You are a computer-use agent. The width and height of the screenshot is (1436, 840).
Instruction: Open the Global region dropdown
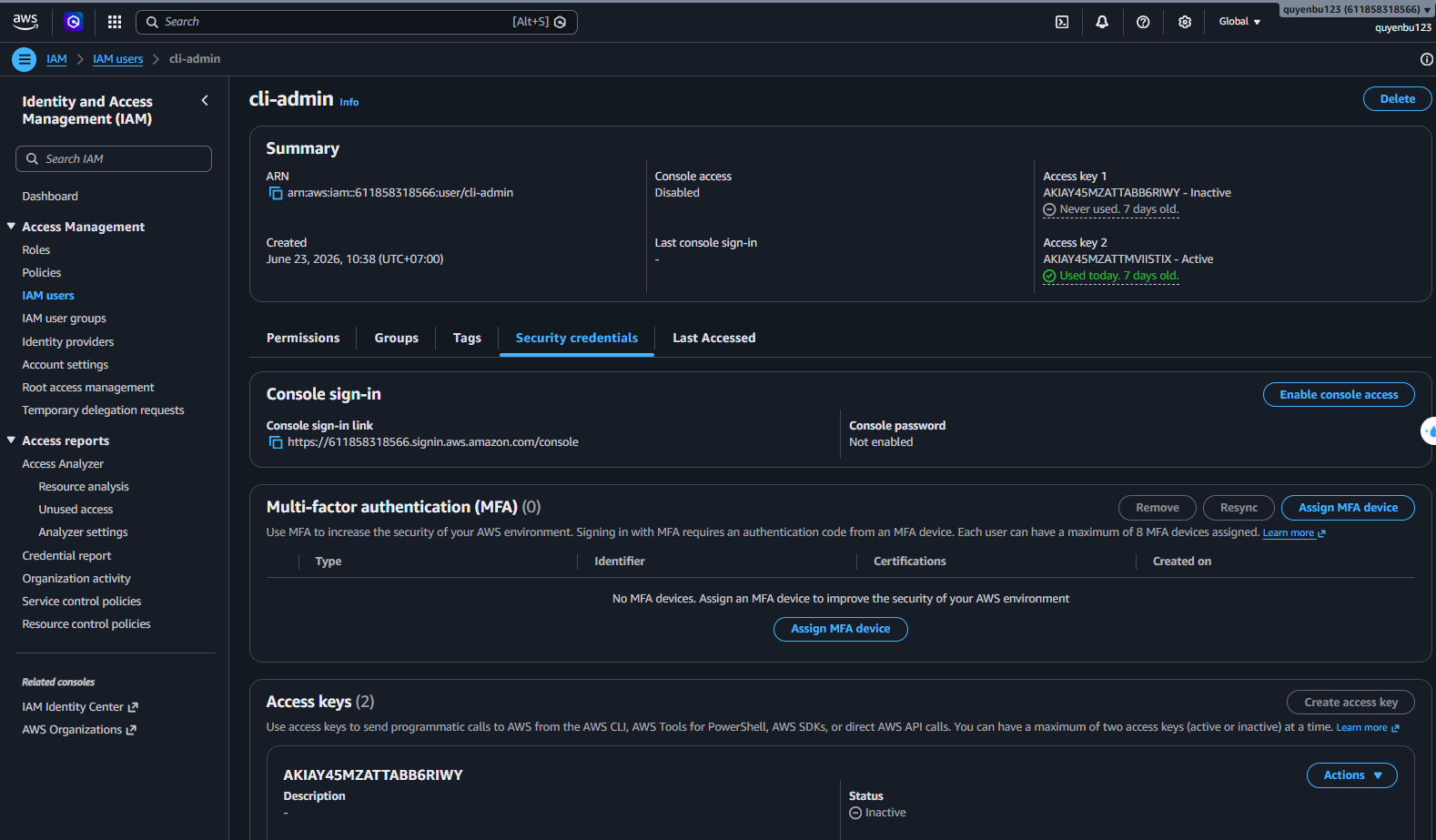[x=1239, y=22]
